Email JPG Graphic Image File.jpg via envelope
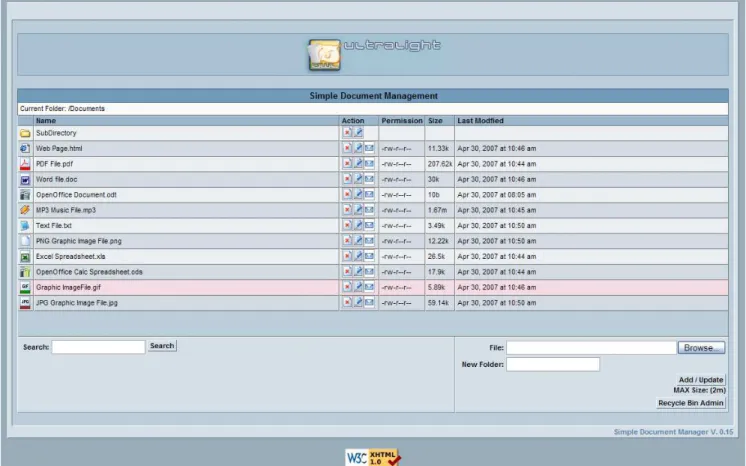746x466 pixels. (369, 302)
